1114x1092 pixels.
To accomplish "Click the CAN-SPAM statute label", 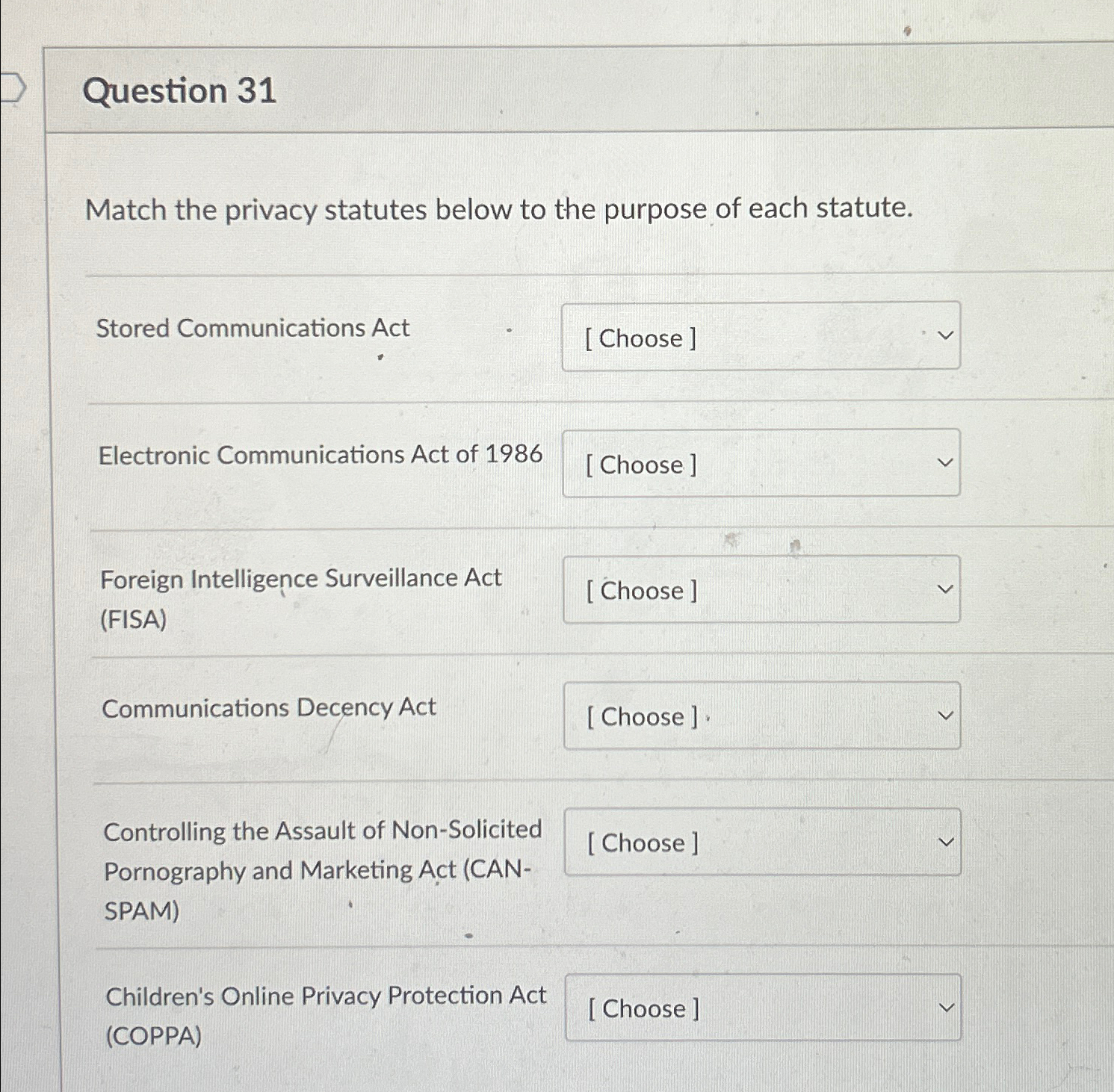I will 321,870.
